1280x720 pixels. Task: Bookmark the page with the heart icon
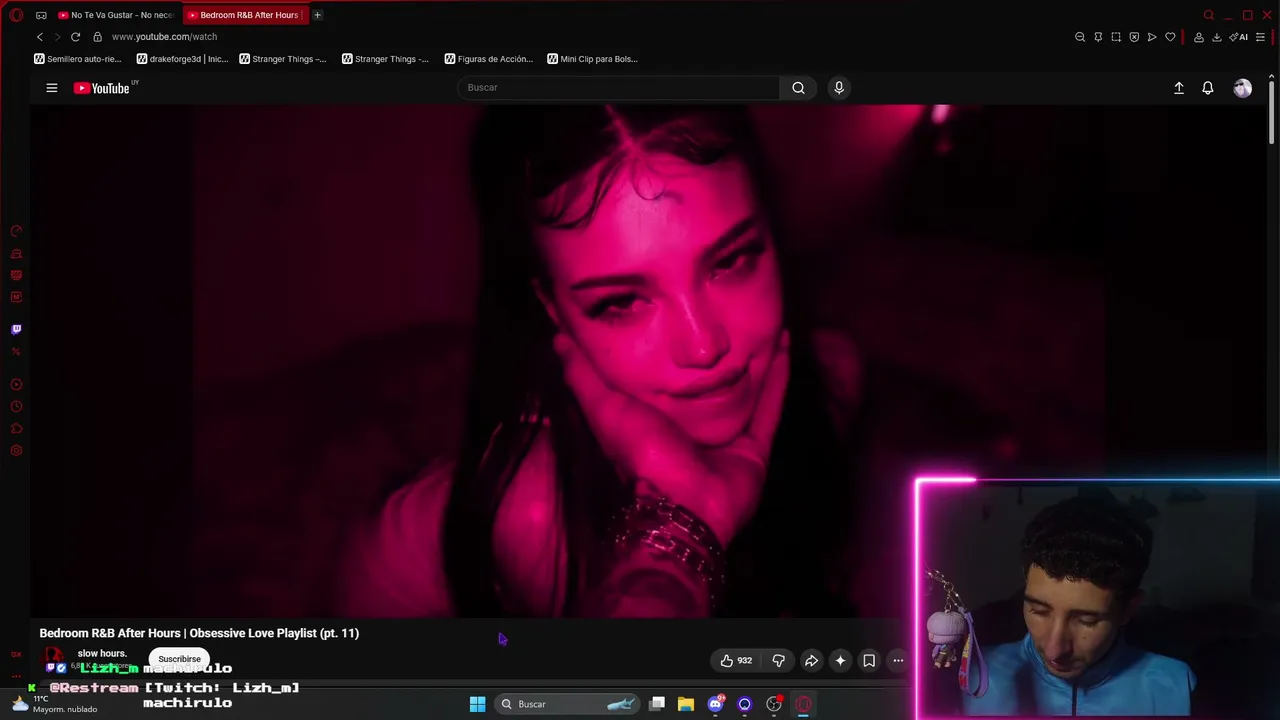tap(1170, 37)
